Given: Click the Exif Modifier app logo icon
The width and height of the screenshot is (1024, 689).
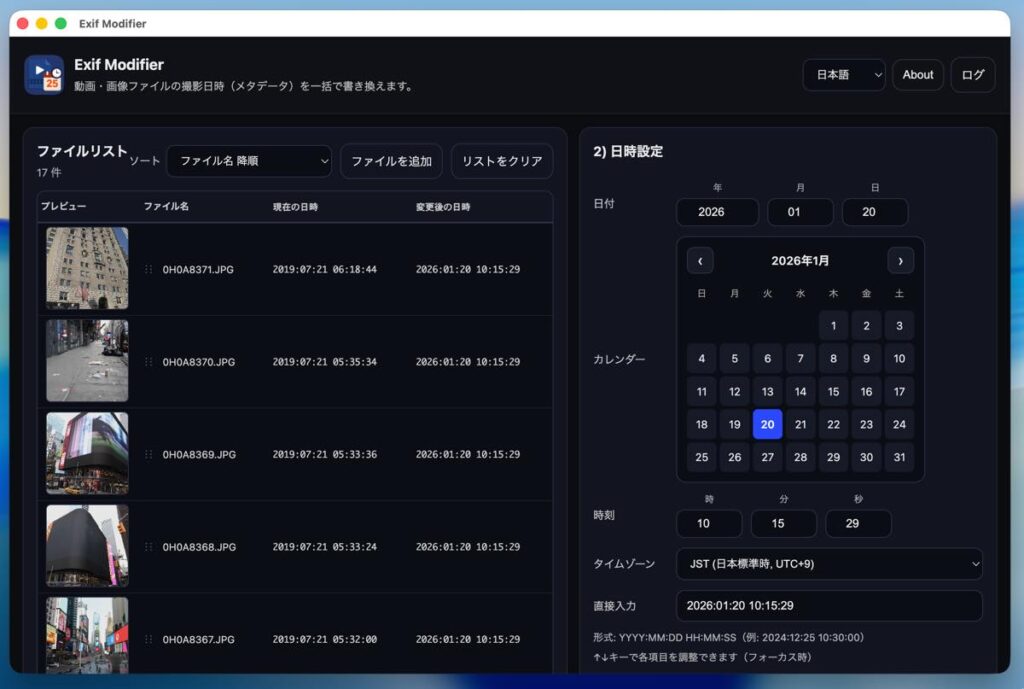Looking at the screenshot, I should [44, 75].
